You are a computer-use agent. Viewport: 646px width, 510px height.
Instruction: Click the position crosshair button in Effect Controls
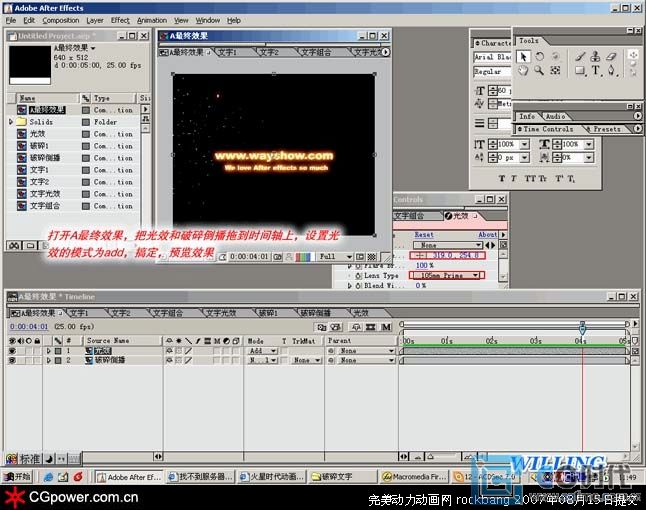[x=419, y=255]
